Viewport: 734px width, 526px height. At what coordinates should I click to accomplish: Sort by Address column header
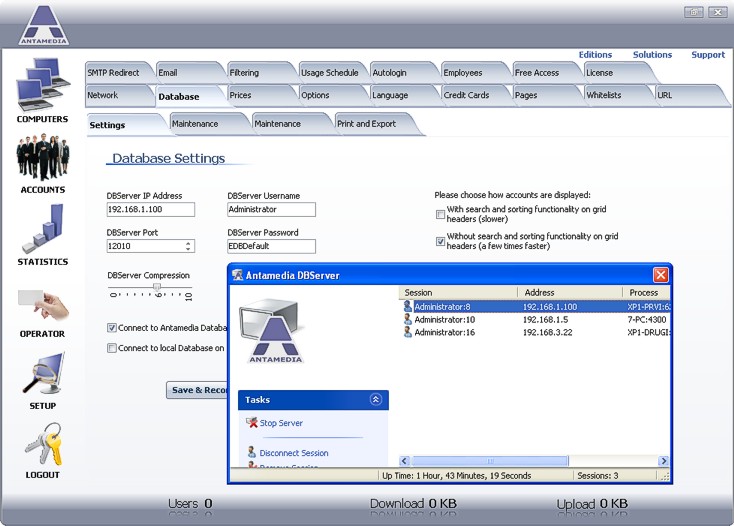coord(570,292)
